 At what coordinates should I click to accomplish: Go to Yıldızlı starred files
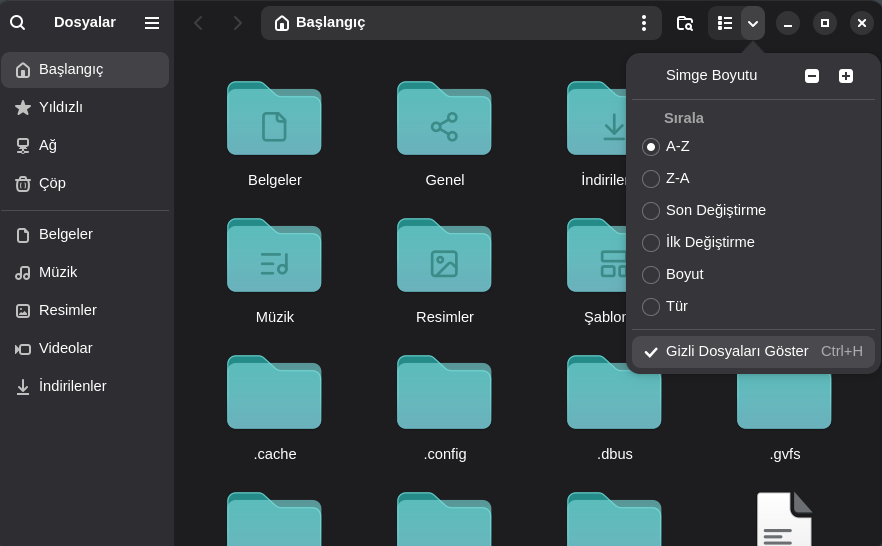coord(60,107)
